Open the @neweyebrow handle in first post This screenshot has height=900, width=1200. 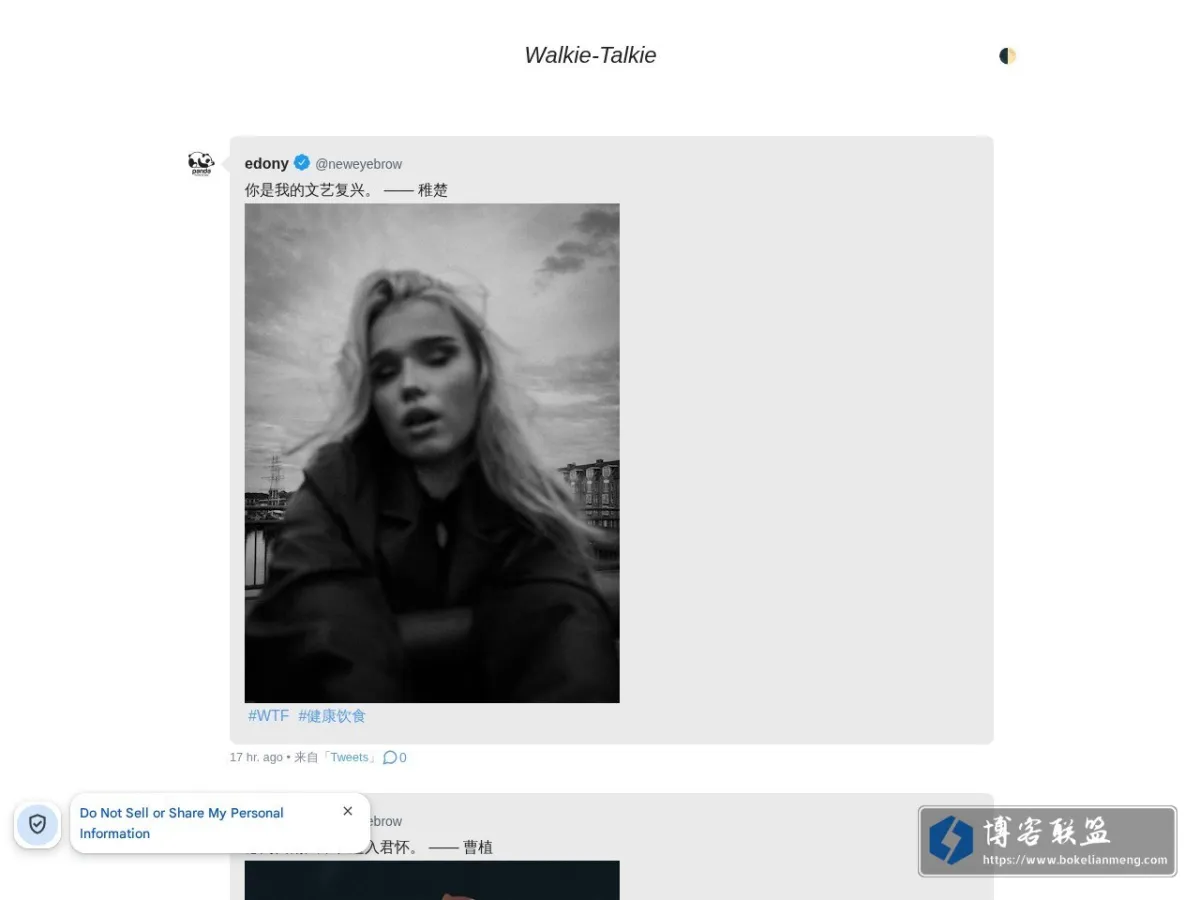coord(359,164)
